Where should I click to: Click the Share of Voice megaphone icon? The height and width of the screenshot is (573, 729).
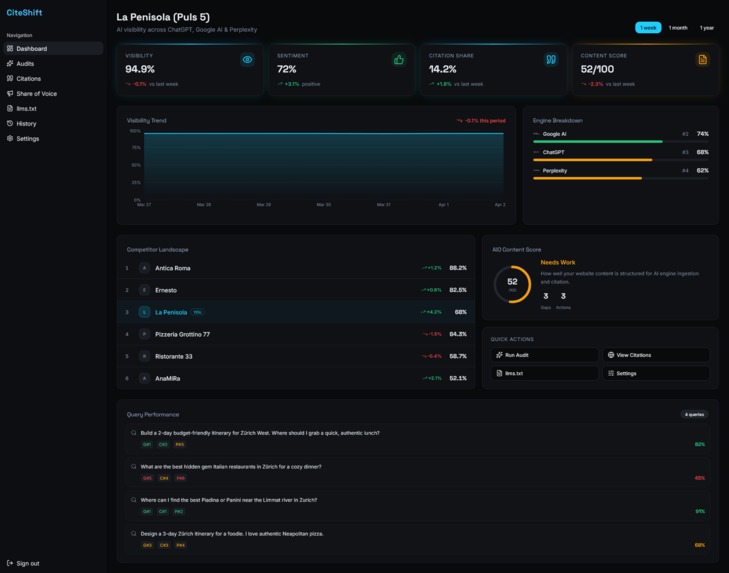10,93
